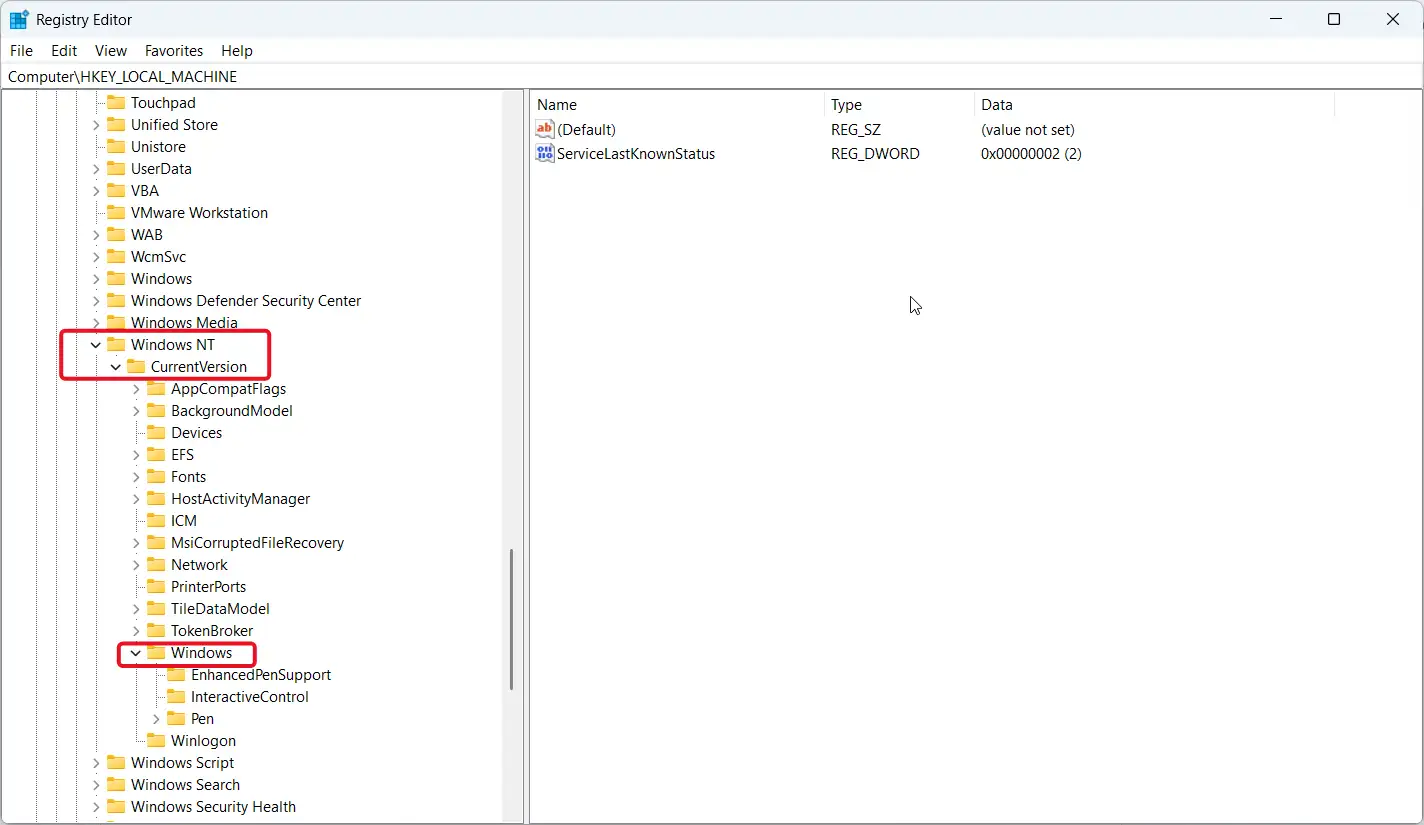
Task: Select the WAB folder icon
Action: click(116, 235)
